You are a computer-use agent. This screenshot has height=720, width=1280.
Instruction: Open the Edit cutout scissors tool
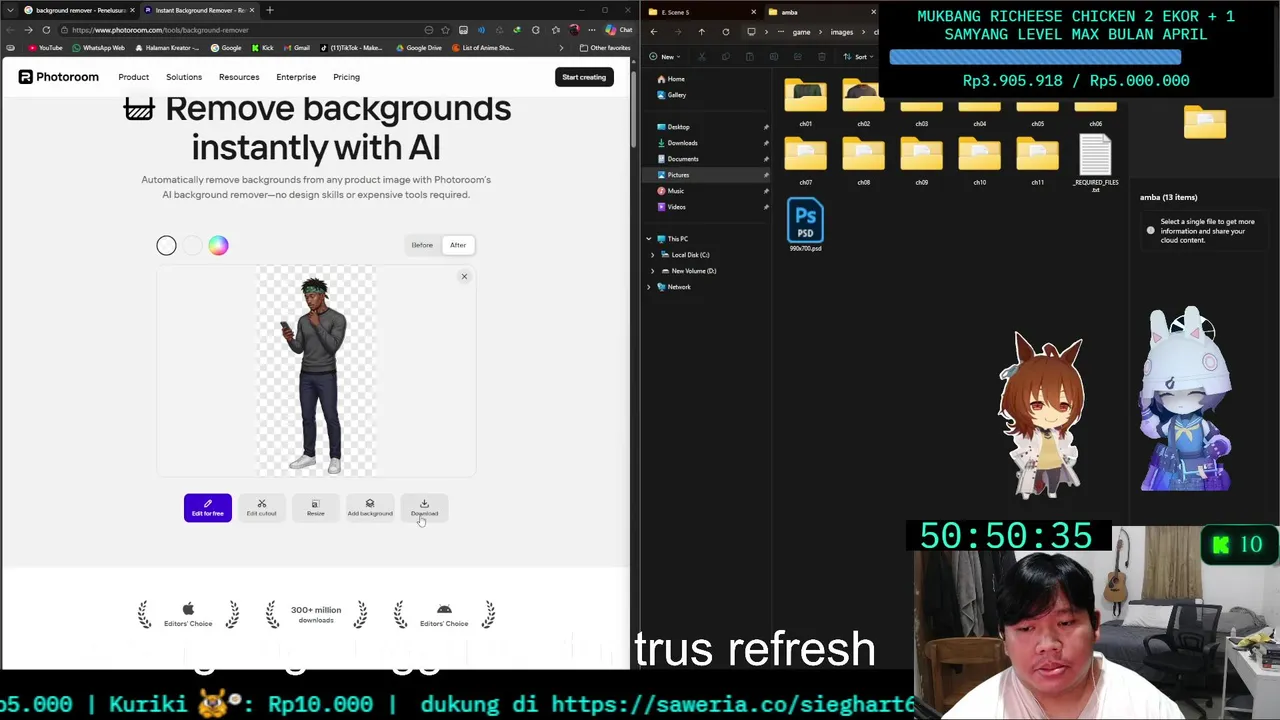click(x=262, y=508)
